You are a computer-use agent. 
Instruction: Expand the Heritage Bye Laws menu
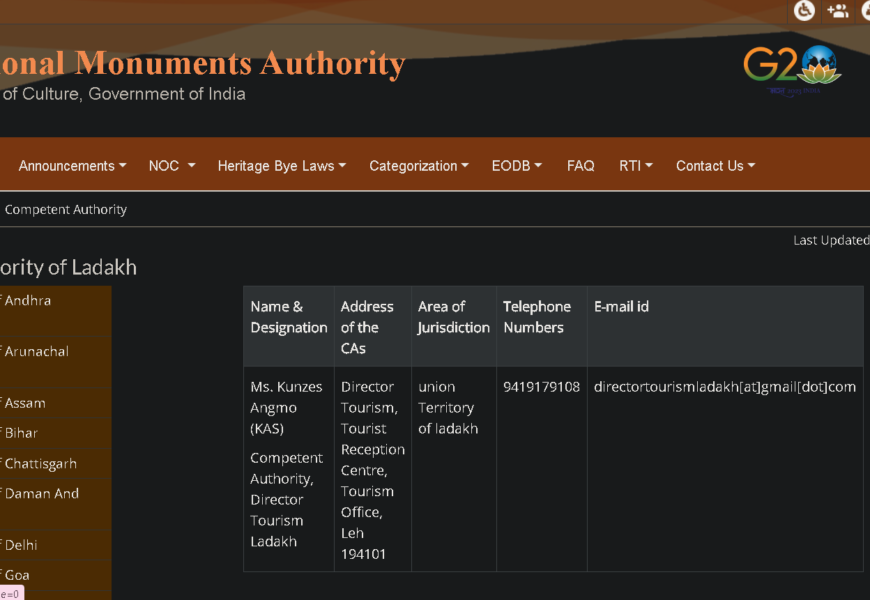click(x=282, y=165)
